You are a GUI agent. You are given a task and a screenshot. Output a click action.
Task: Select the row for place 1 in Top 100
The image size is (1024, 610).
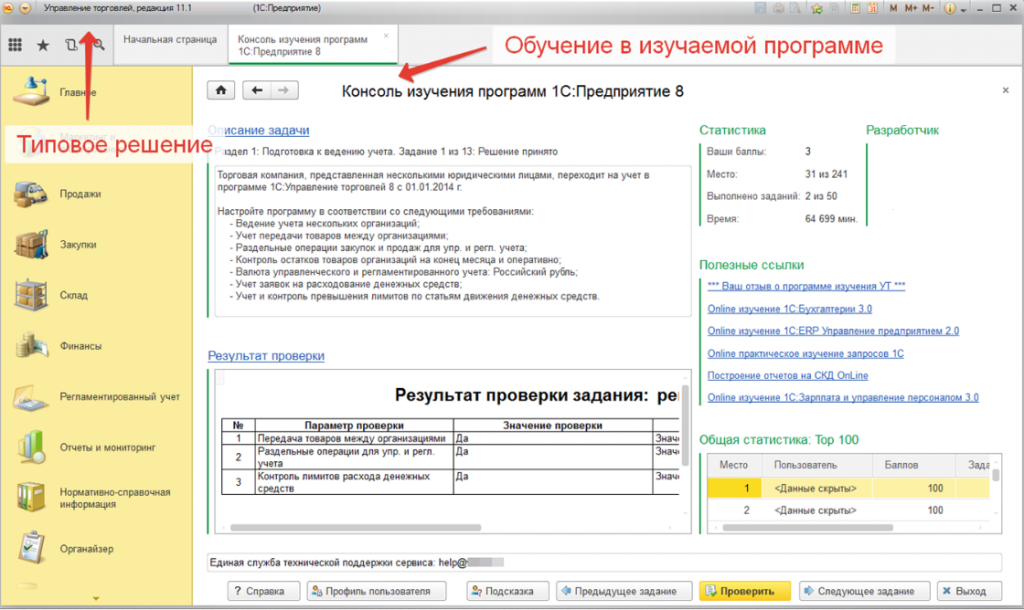[848, 488]
